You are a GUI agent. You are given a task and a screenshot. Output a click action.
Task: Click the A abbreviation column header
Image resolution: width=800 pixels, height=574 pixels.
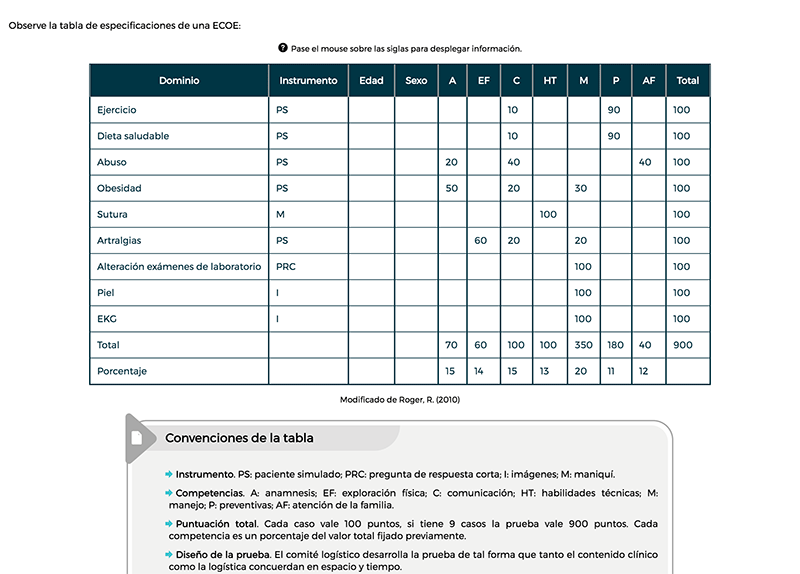coord(452,81)
